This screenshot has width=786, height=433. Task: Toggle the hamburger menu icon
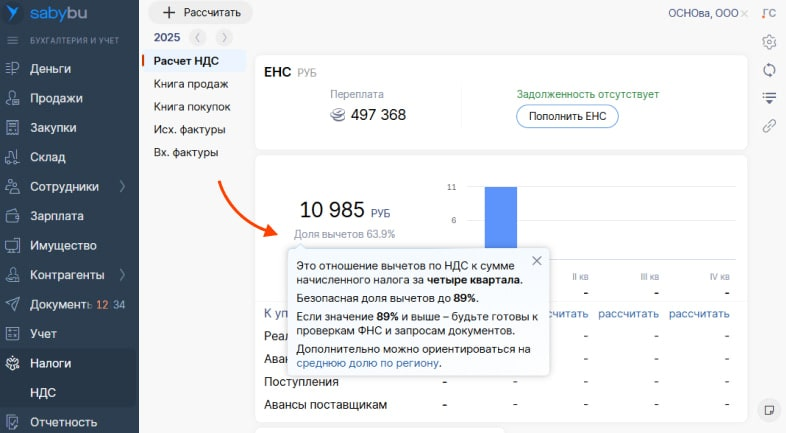pos(13,41)
